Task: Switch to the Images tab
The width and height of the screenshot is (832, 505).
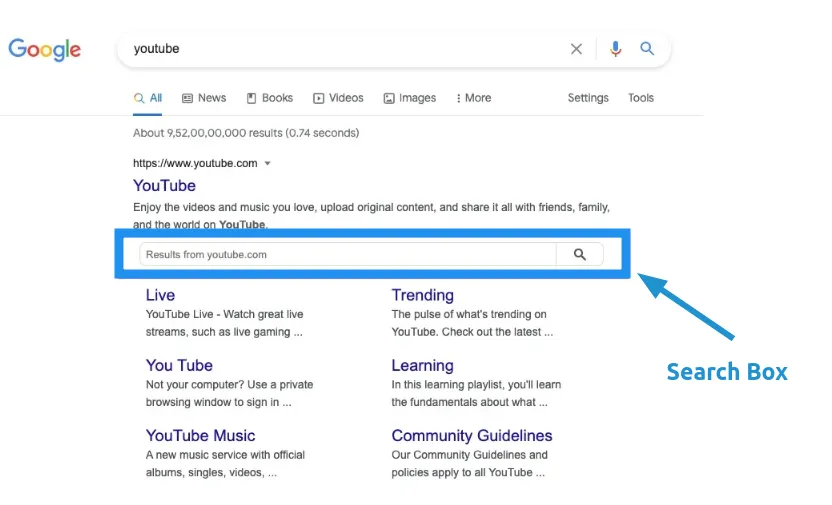Action: (x=410, y=98)
